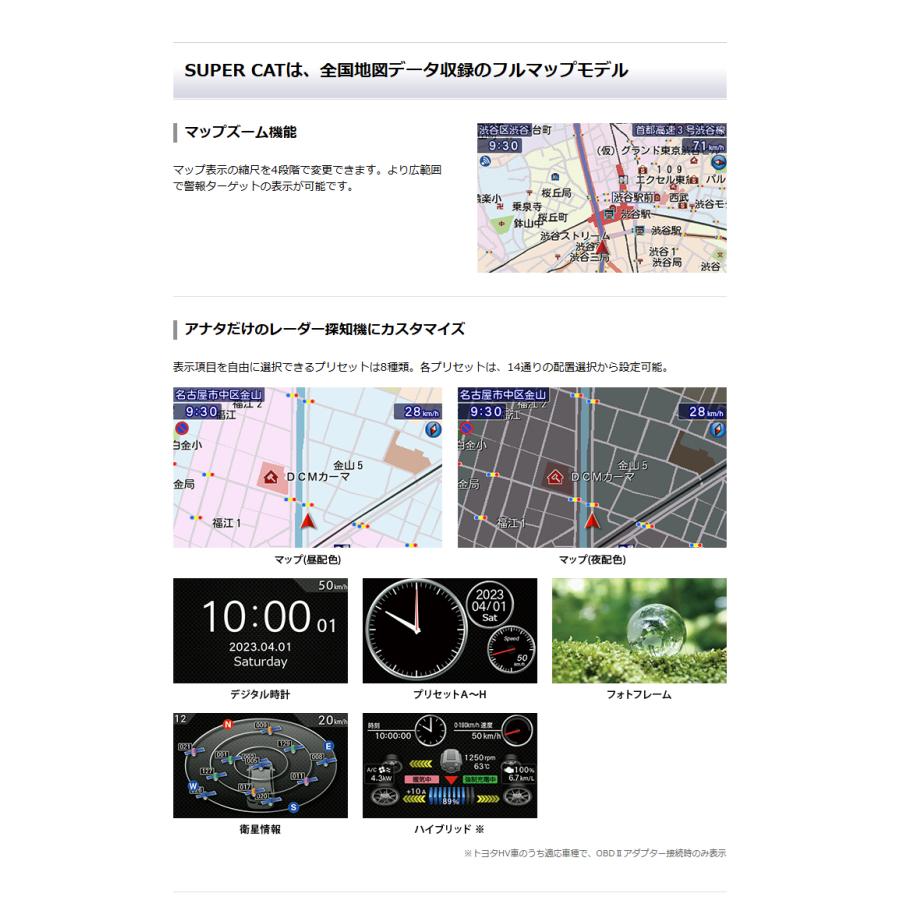
Task: Select the 1250rpm engine gauge icon
Action: (450, 761)
